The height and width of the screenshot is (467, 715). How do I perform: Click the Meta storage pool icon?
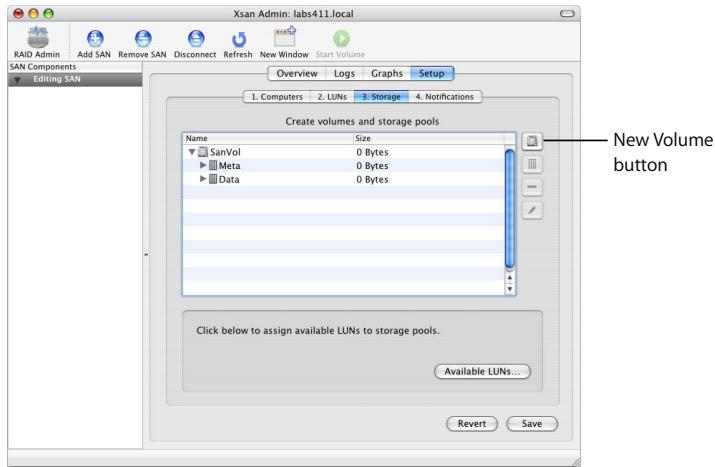click(213, 166)
